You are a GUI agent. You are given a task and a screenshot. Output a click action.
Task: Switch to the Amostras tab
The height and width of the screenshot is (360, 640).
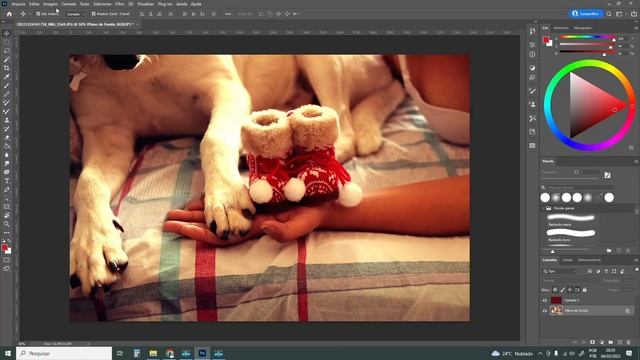pos(561,28)
